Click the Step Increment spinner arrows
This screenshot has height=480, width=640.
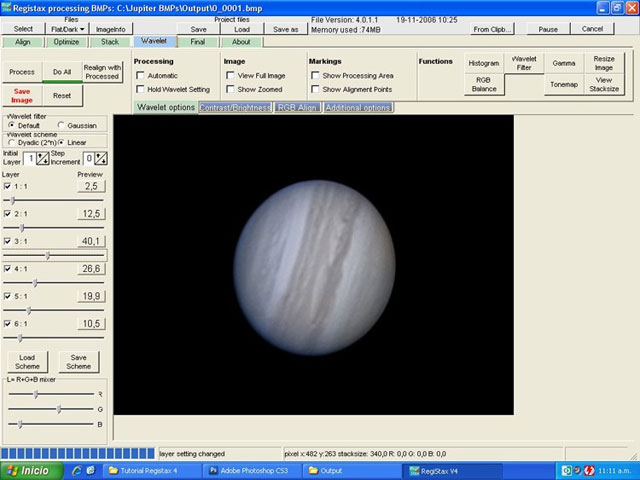pos(101,158)
